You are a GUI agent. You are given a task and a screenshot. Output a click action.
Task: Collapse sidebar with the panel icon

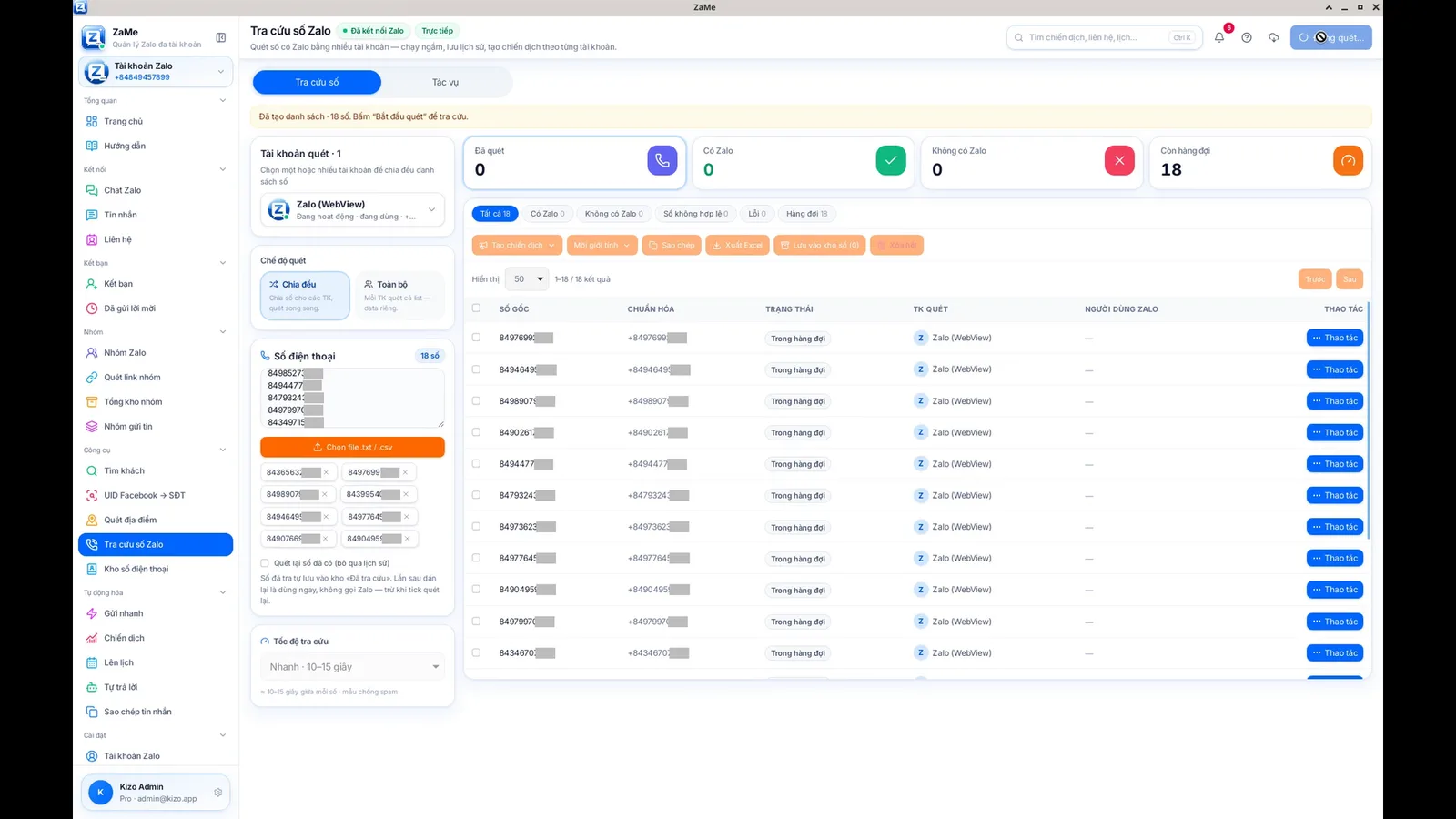220,37
